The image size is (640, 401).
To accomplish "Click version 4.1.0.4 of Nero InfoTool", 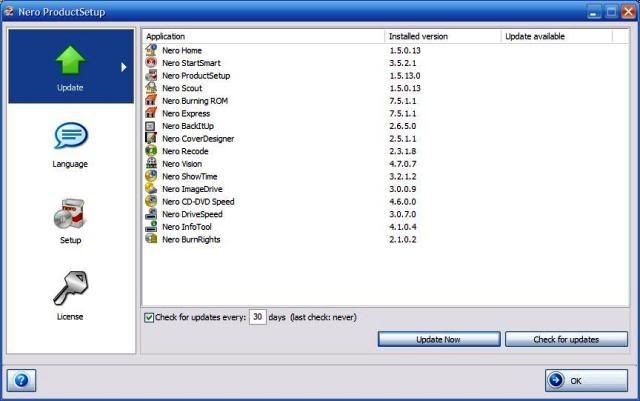I will tap(402, 227).
